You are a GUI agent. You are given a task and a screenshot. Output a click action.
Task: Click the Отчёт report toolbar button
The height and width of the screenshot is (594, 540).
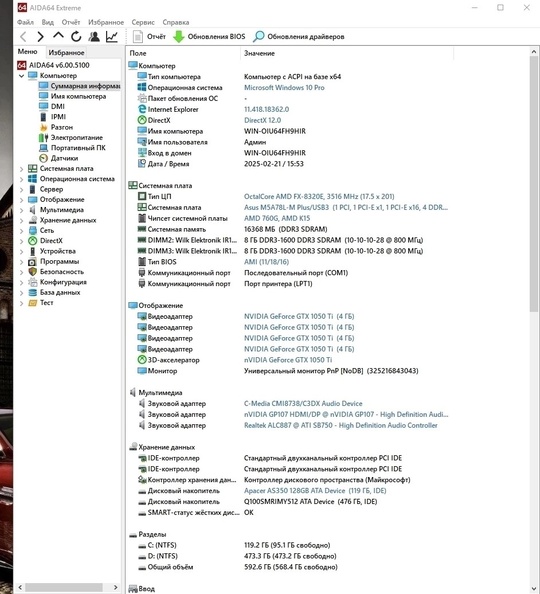pyautogui.click(x=149, y=37)
